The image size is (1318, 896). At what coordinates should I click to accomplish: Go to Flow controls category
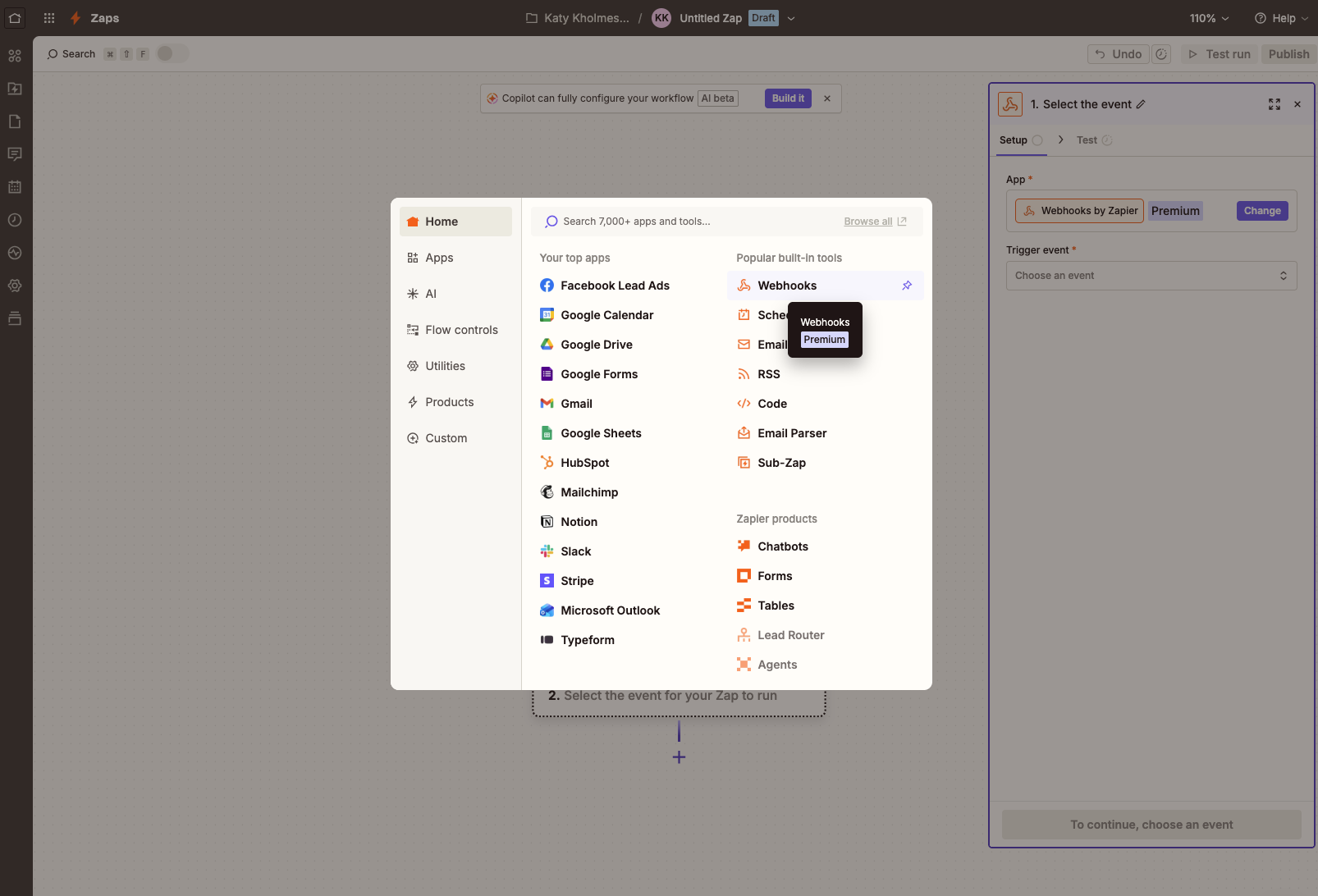pos(455,330)
